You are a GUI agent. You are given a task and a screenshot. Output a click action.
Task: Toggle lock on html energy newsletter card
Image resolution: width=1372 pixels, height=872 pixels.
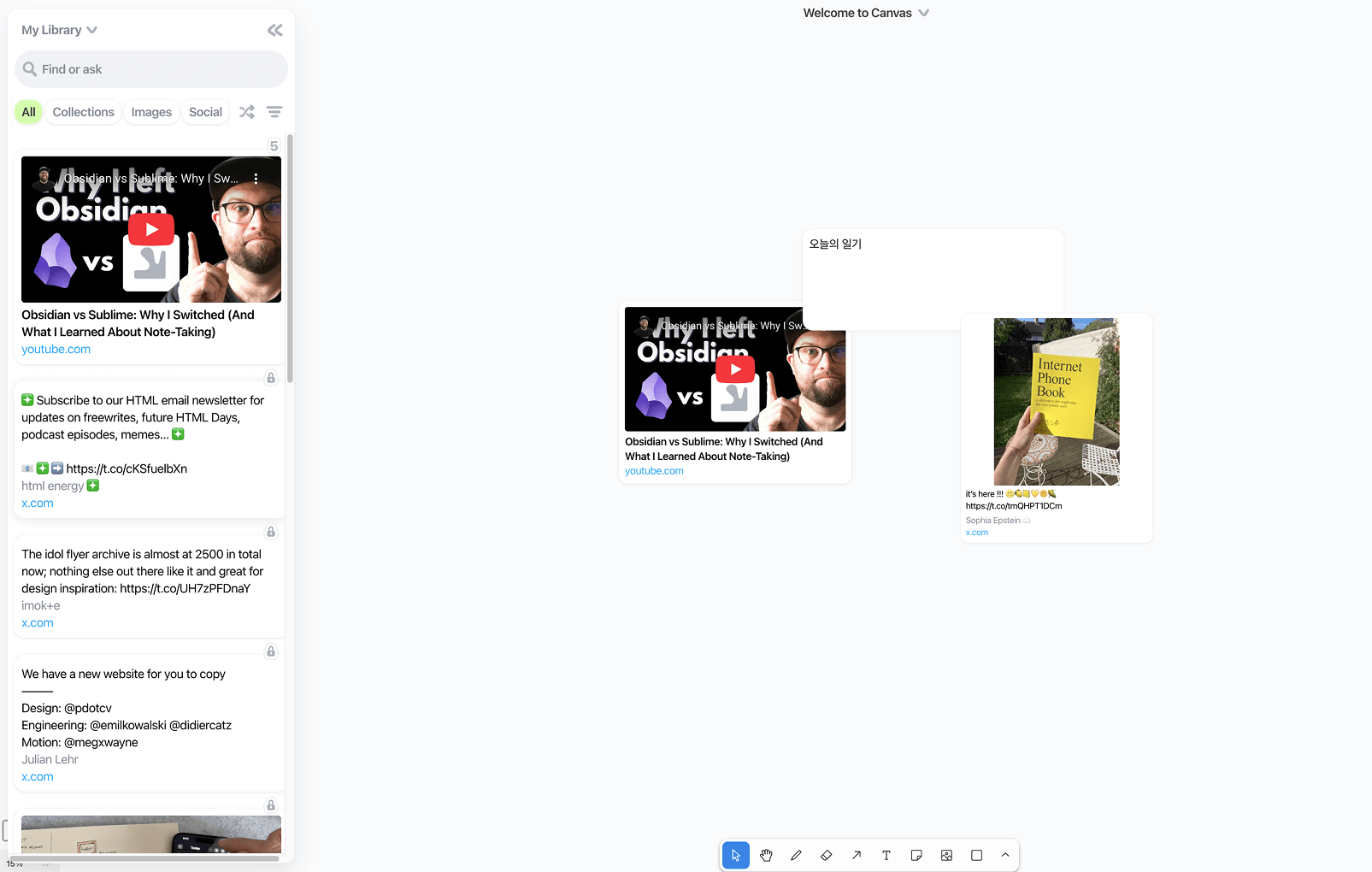click(271, 378)
